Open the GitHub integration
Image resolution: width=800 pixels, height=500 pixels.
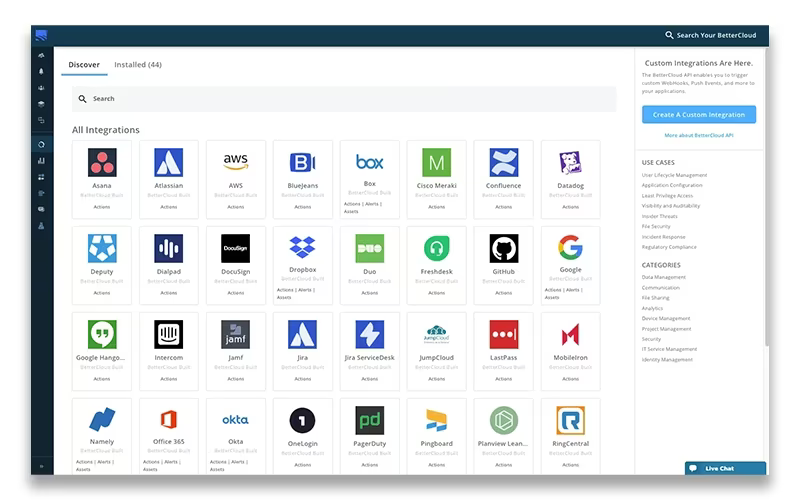pyautogui.click(x=503, y=265)
